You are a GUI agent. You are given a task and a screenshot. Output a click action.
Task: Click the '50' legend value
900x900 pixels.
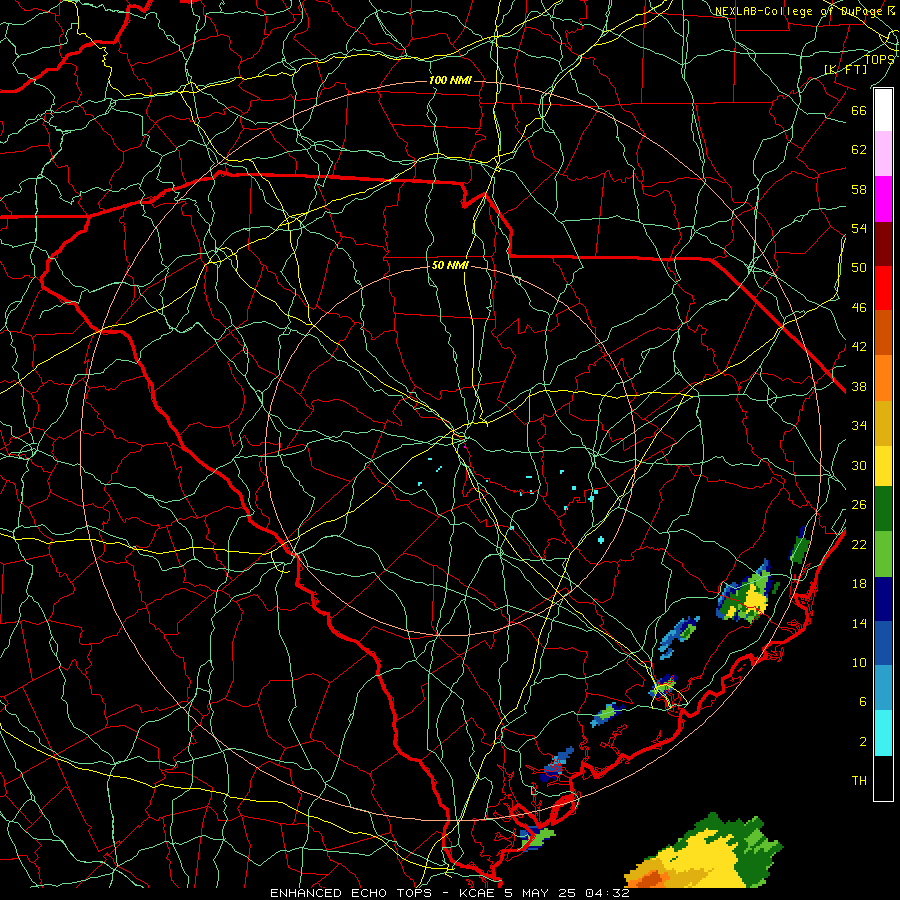(x=859, y=268)
